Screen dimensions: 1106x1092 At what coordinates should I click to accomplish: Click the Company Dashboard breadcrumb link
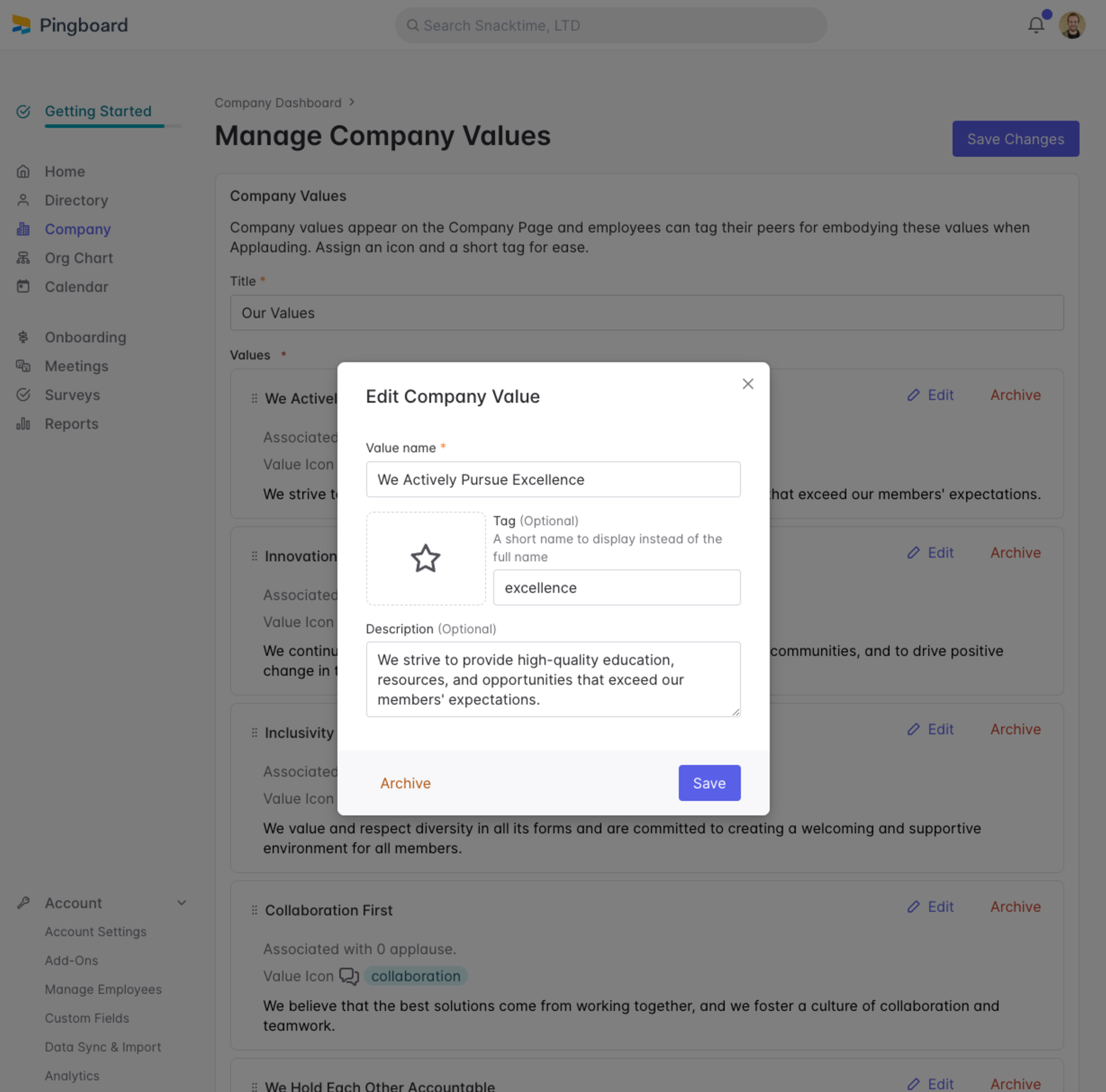(x=278, y=102)
